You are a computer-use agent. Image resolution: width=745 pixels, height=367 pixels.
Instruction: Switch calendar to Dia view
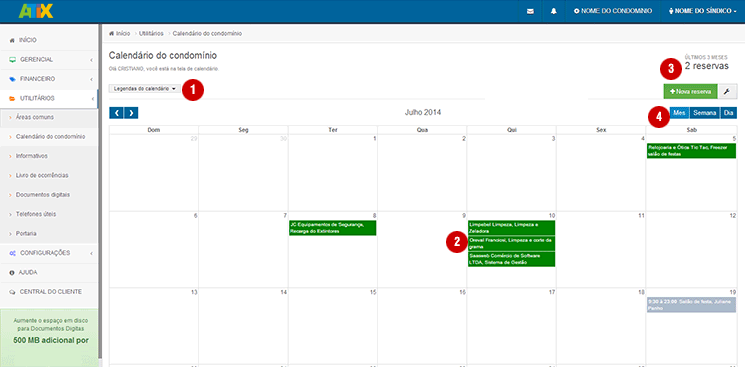click(728, 113)
